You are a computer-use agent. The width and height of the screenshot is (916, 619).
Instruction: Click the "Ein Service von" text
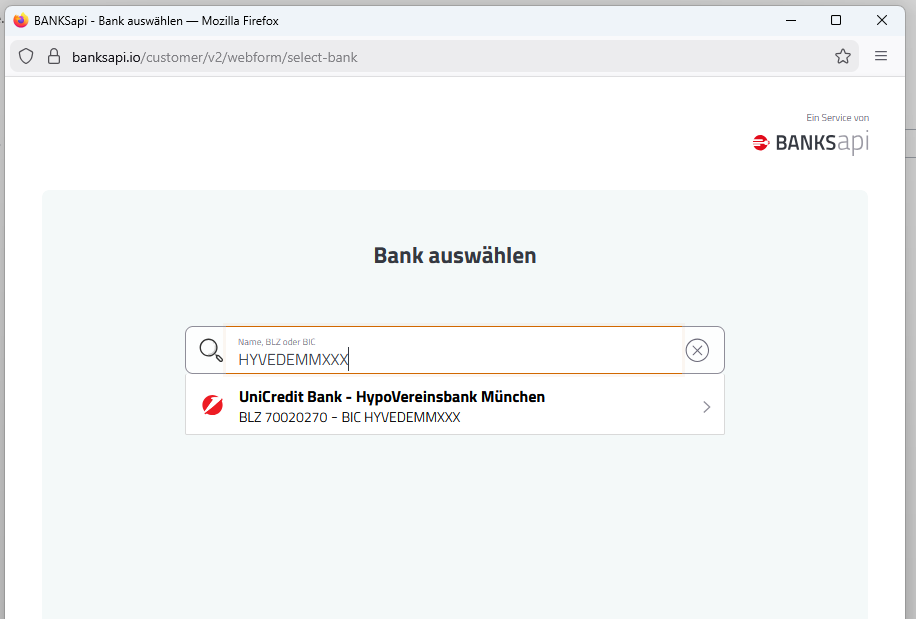click(837, 118)
